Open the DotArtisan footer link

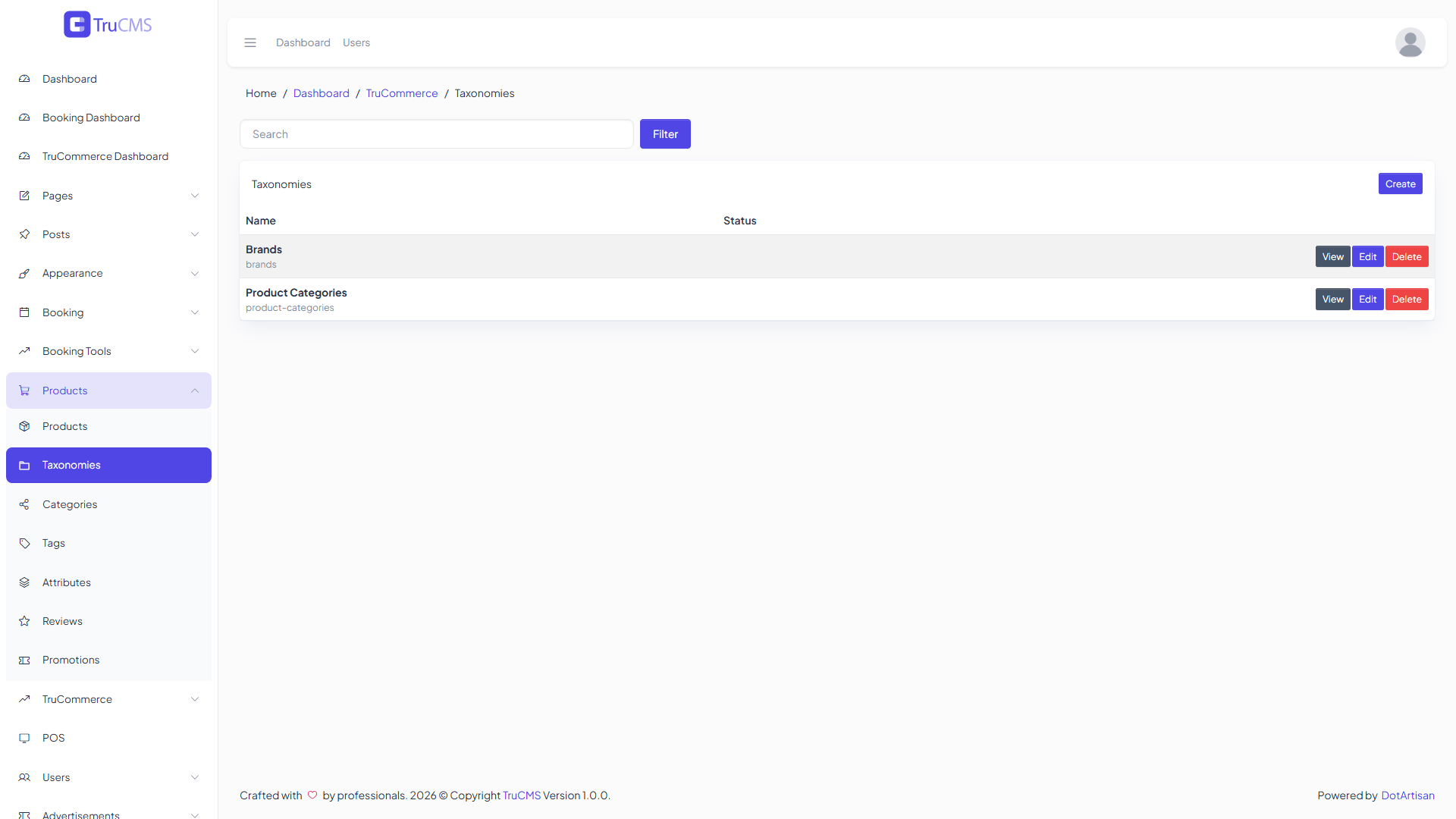pyautogui.click(x=1407, y=795)
